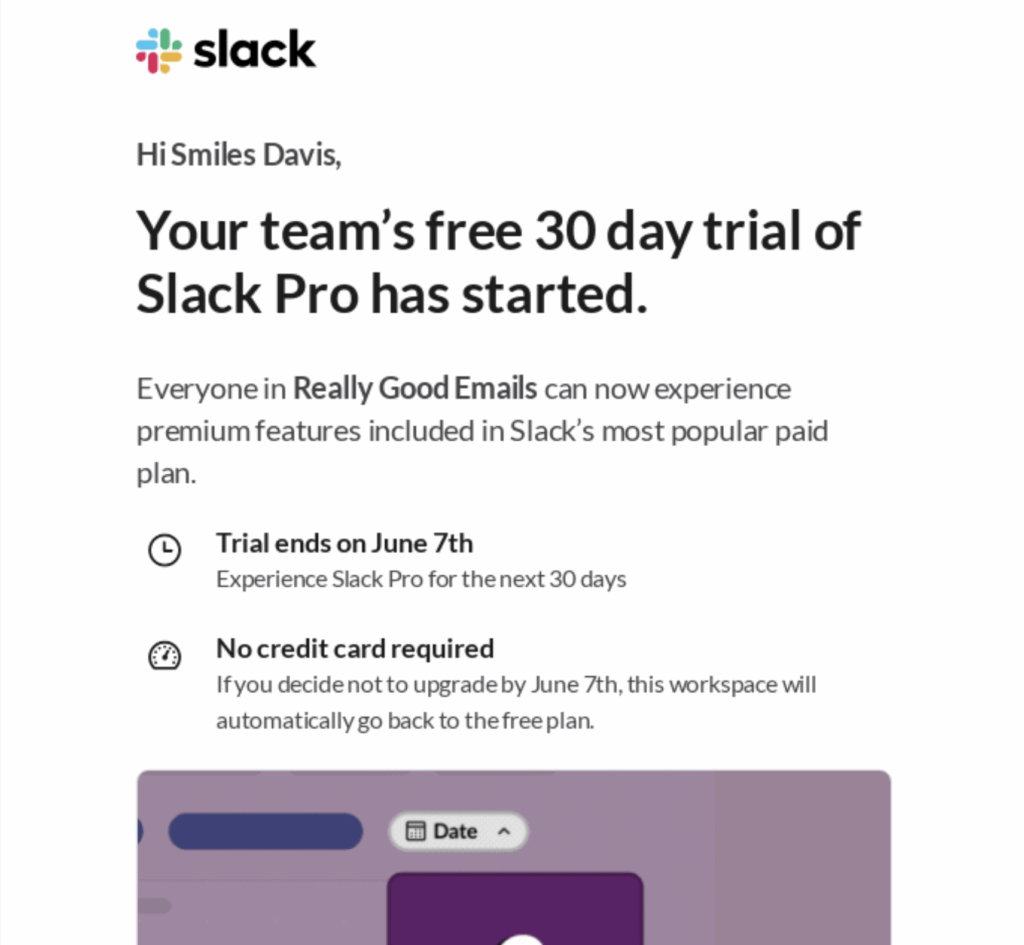The width and height of the screenshot is (1024, 945).
Task: Click the "No credit card required" heading
Action: click(x=355, y=648)
